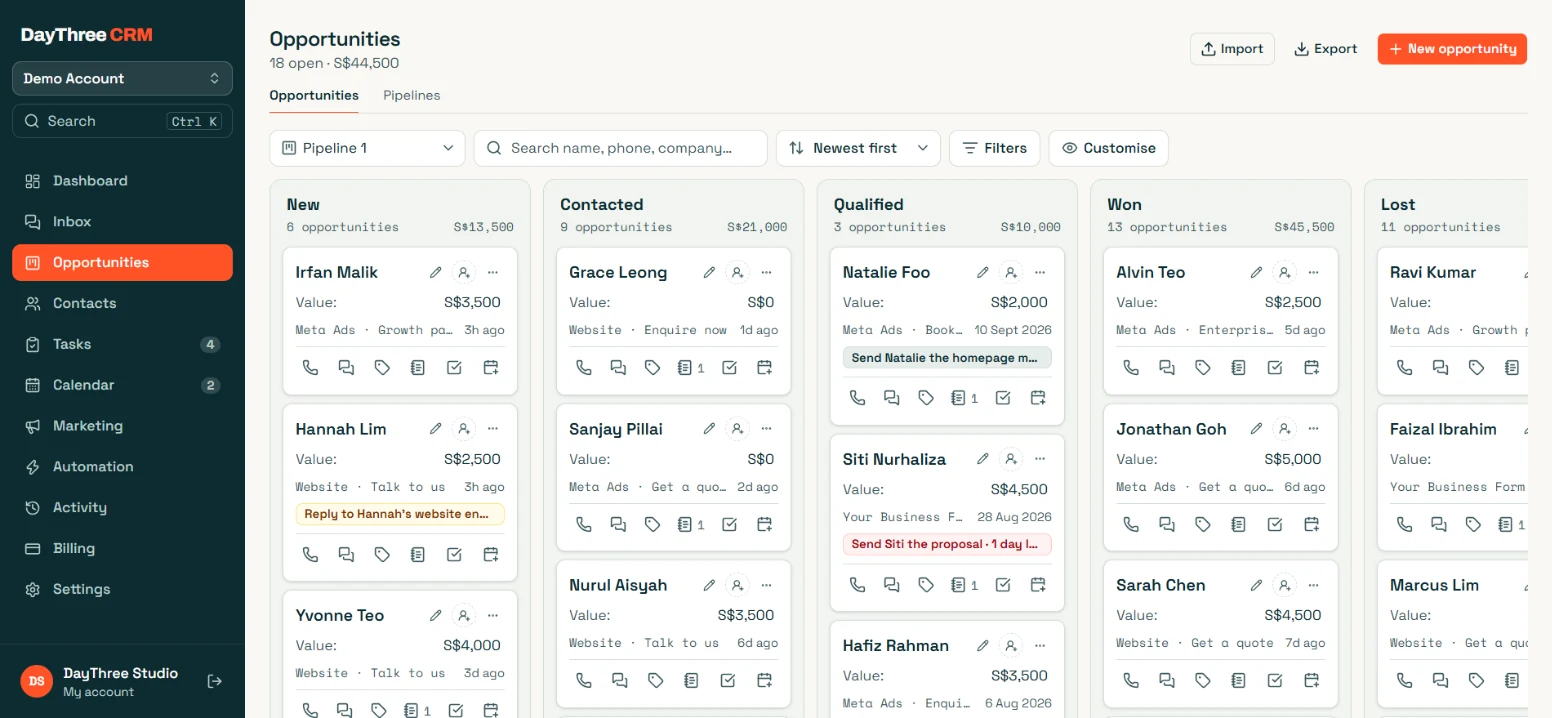Click the pencil icon on Siti Nurhaliza's card
Viewport: 1552px width, 718px height.
tap(983, 459)
